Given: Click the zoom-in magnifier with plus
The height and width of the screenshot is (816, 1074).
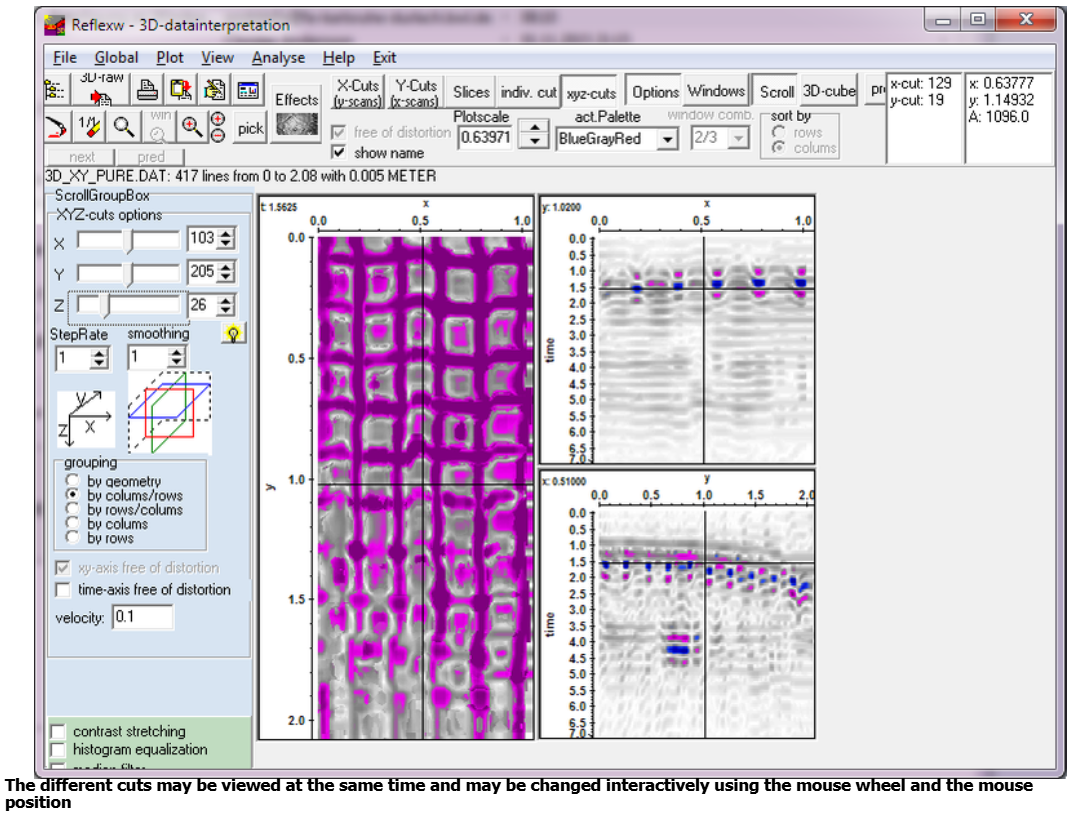Looking at the screenshot, I should 191,126.
